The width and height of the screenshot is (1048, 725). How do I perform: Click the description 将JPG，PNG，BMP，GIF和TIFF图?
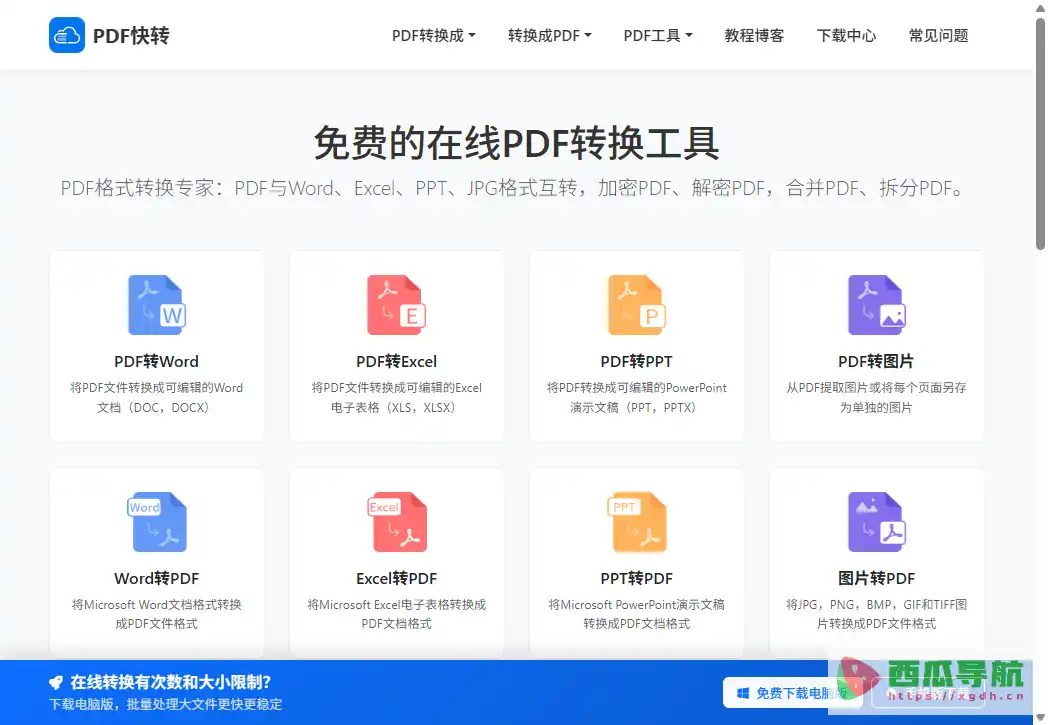(876, 605)
